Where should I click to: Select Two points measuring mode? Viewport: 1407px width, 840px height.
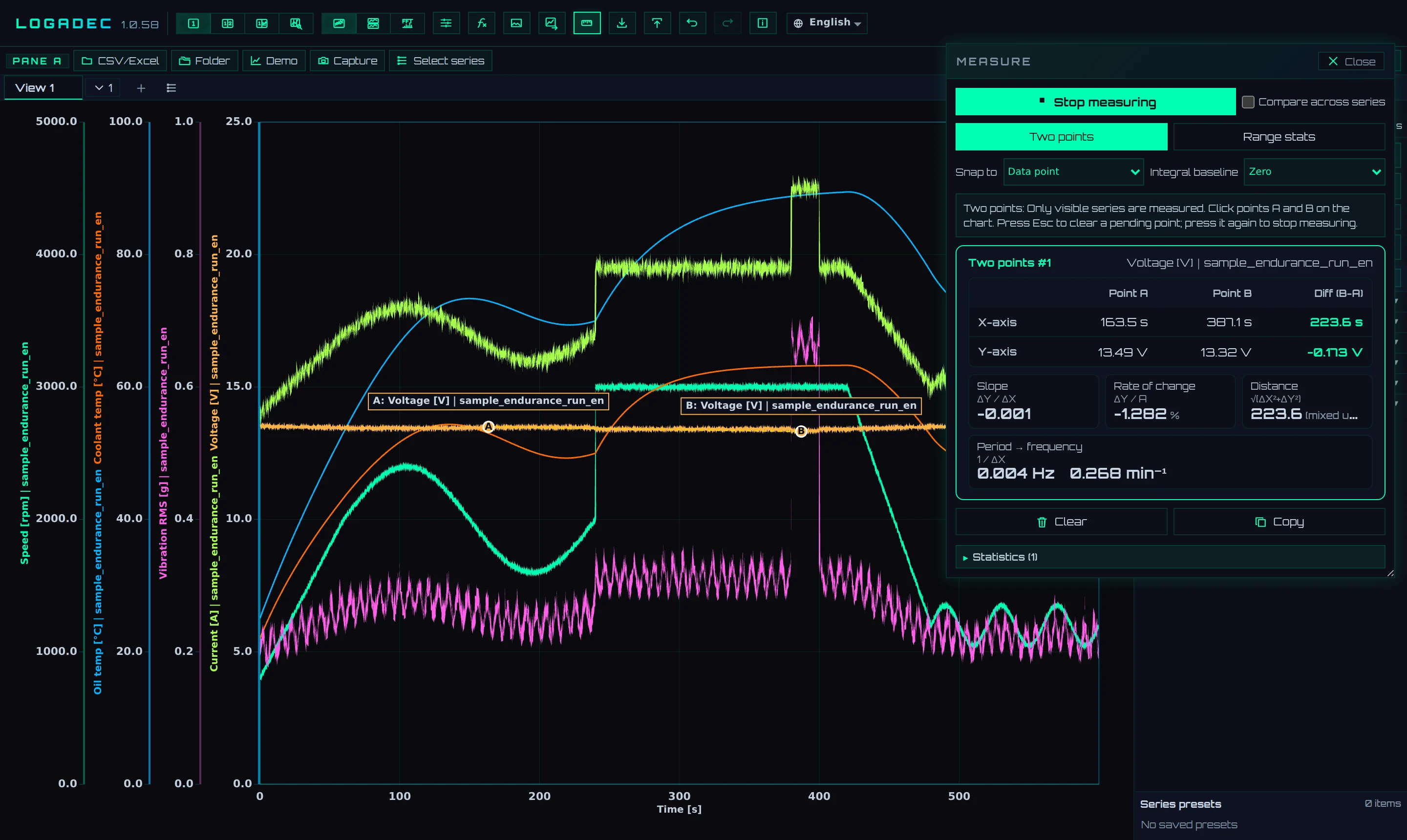[1061, 137]
